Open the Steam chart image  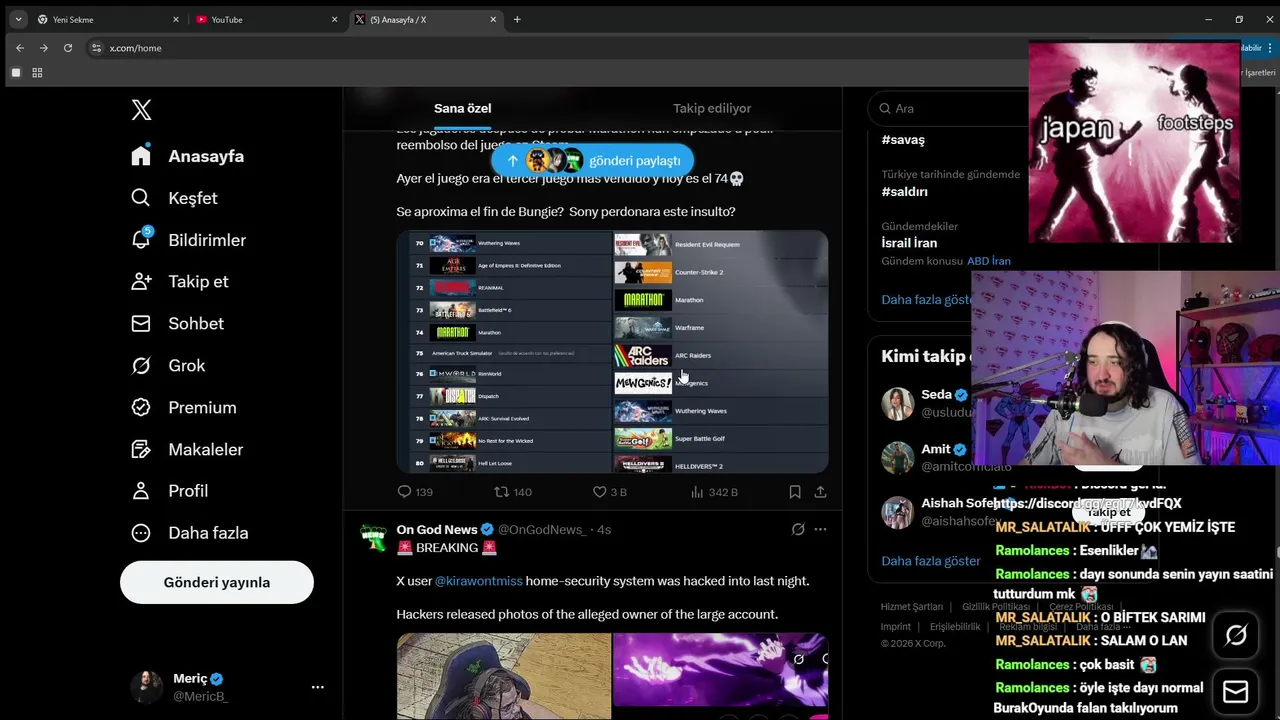[x=612, y=352]
